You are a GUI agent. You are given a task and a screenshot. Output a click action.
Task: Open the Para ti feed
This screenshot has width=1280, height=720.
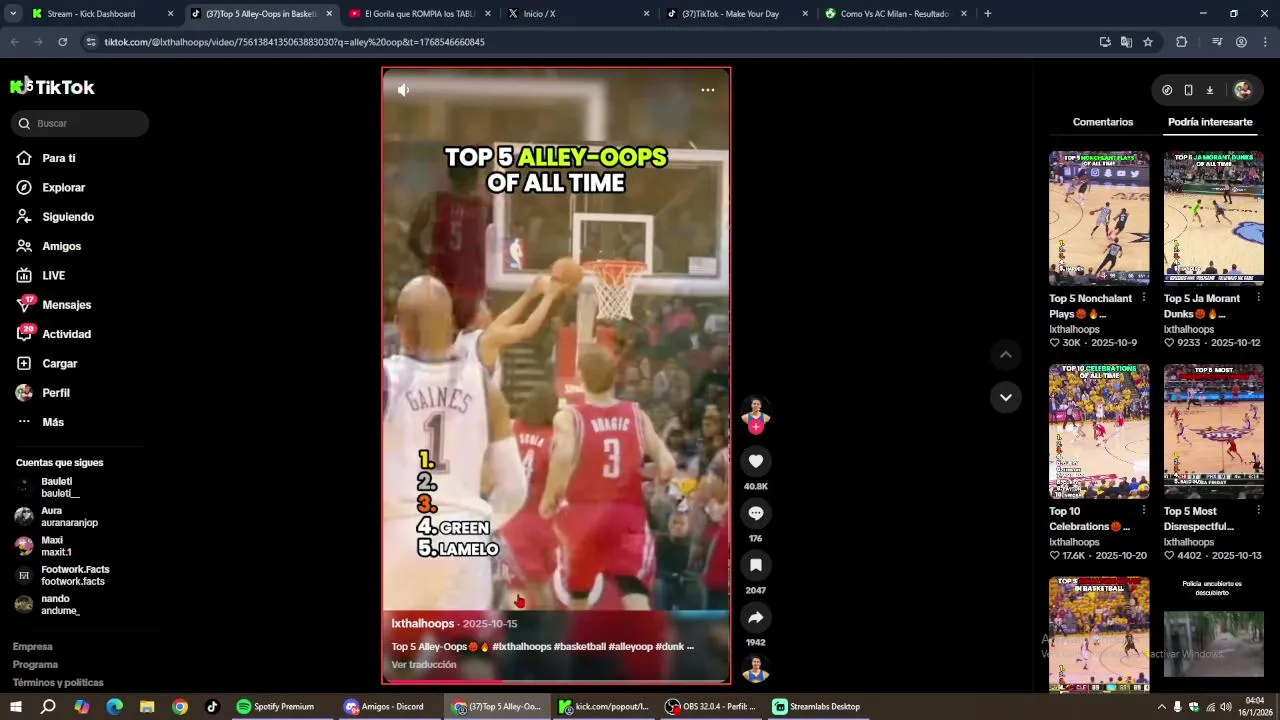pyautogui.click(x=59, y=158)
